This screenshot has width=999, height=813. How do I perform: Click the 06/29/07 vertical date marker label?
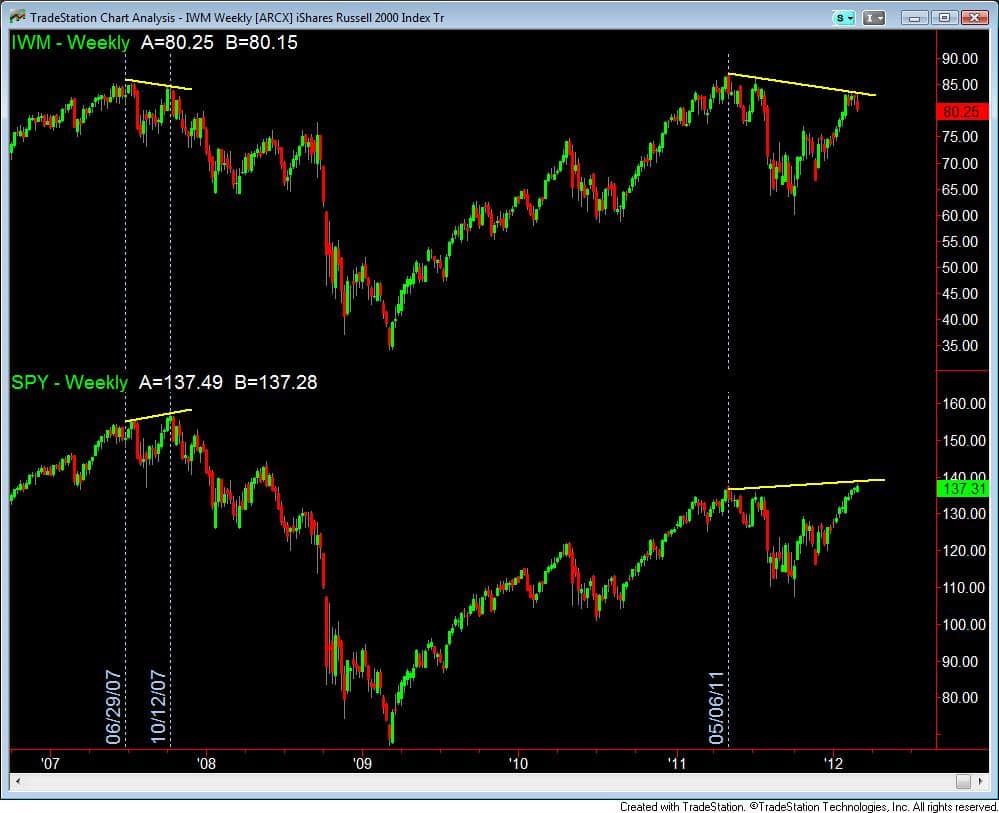(x=113, y=707)
